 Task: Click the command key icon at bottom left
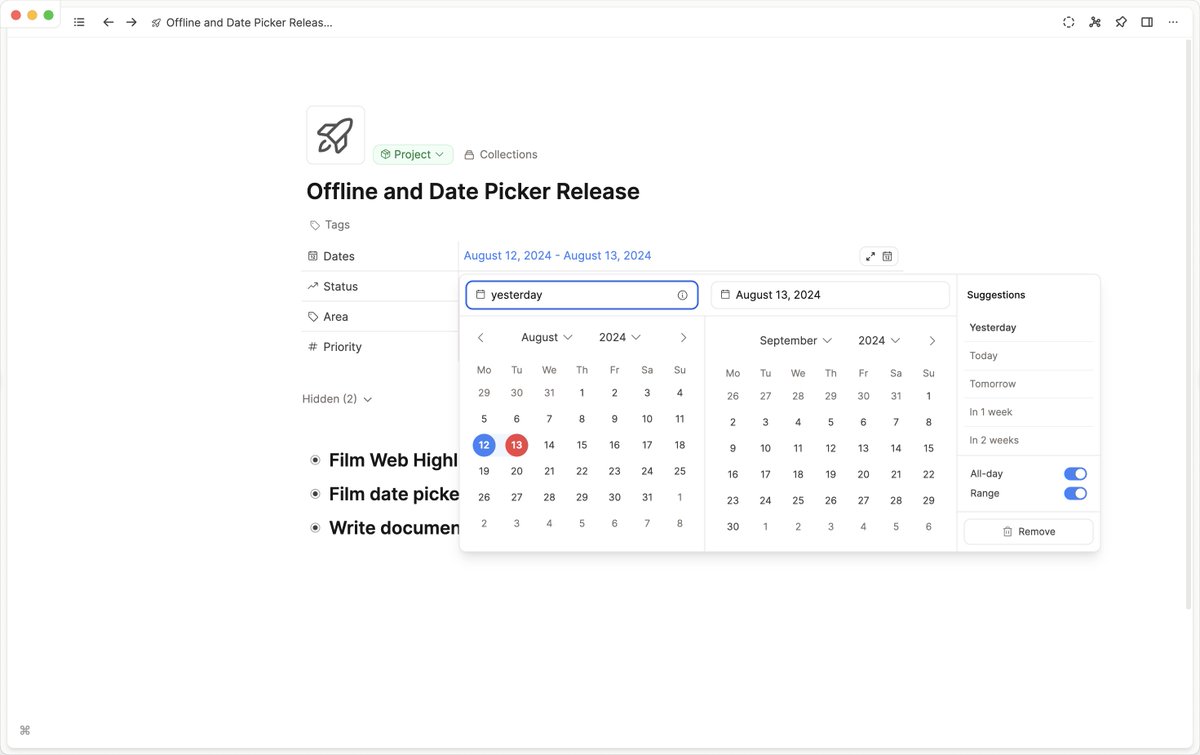tap(25, 730)
